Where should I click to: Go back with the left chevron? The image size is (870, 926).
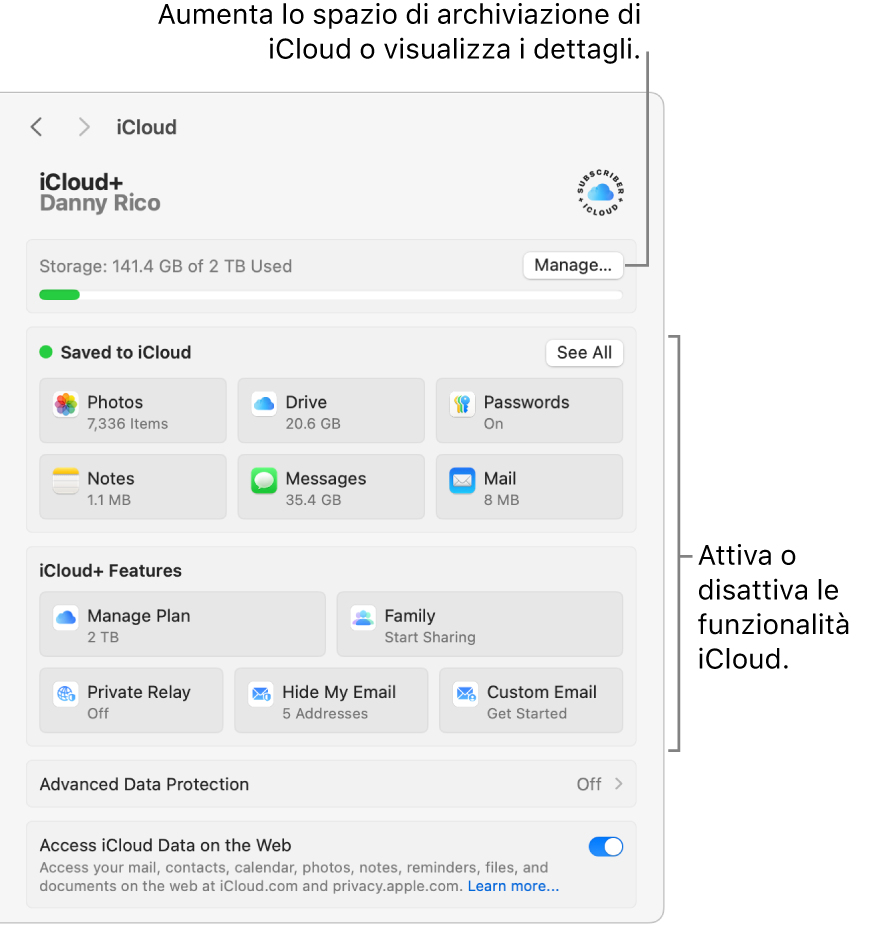point(37,127)
